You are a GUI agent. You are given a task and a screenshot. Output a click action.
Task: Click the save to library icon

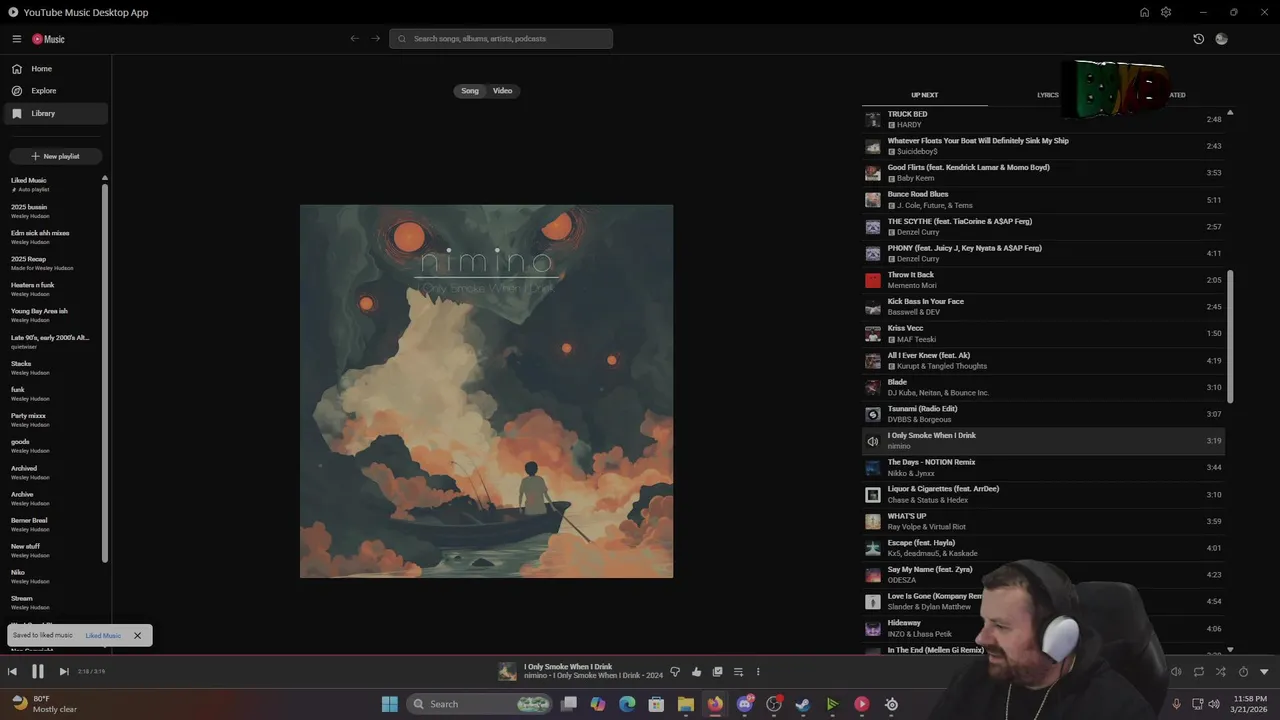point(717,672)
